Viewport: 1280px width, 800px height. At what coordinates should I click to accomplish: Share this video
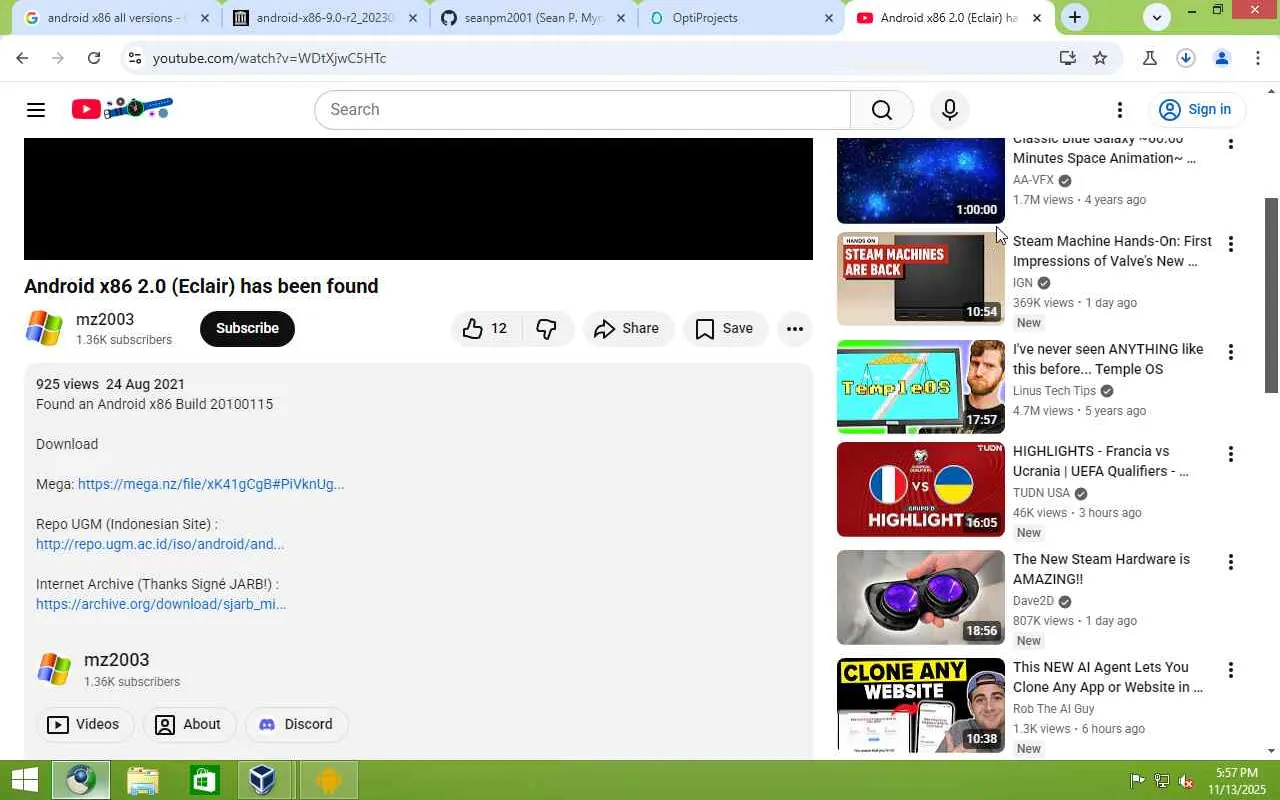tap(627, 328)
